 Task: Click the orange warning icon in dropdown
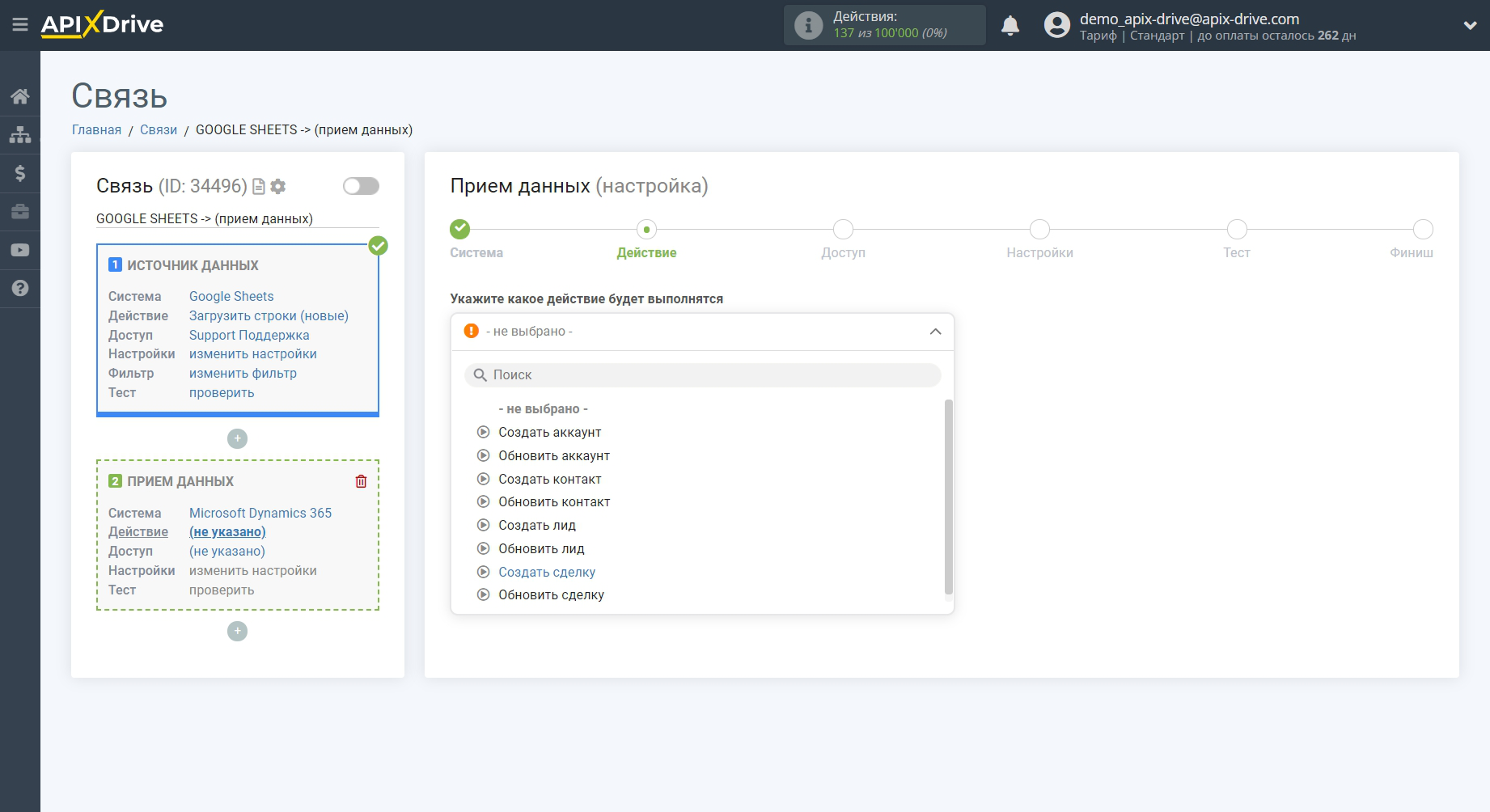tap(472, 331)
